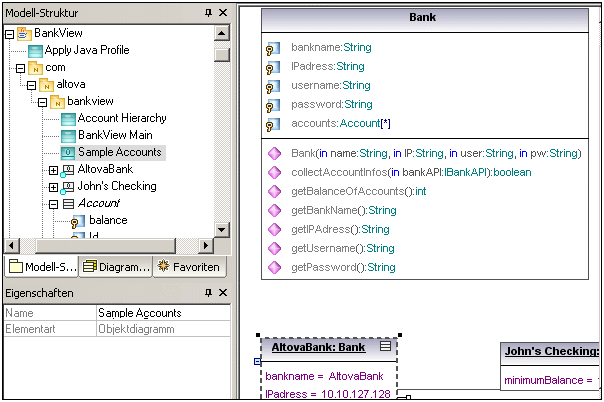This screenshot has height=402, width=604.
Task: Select Sample Accounts in the tree
Action: click(120, 153)
